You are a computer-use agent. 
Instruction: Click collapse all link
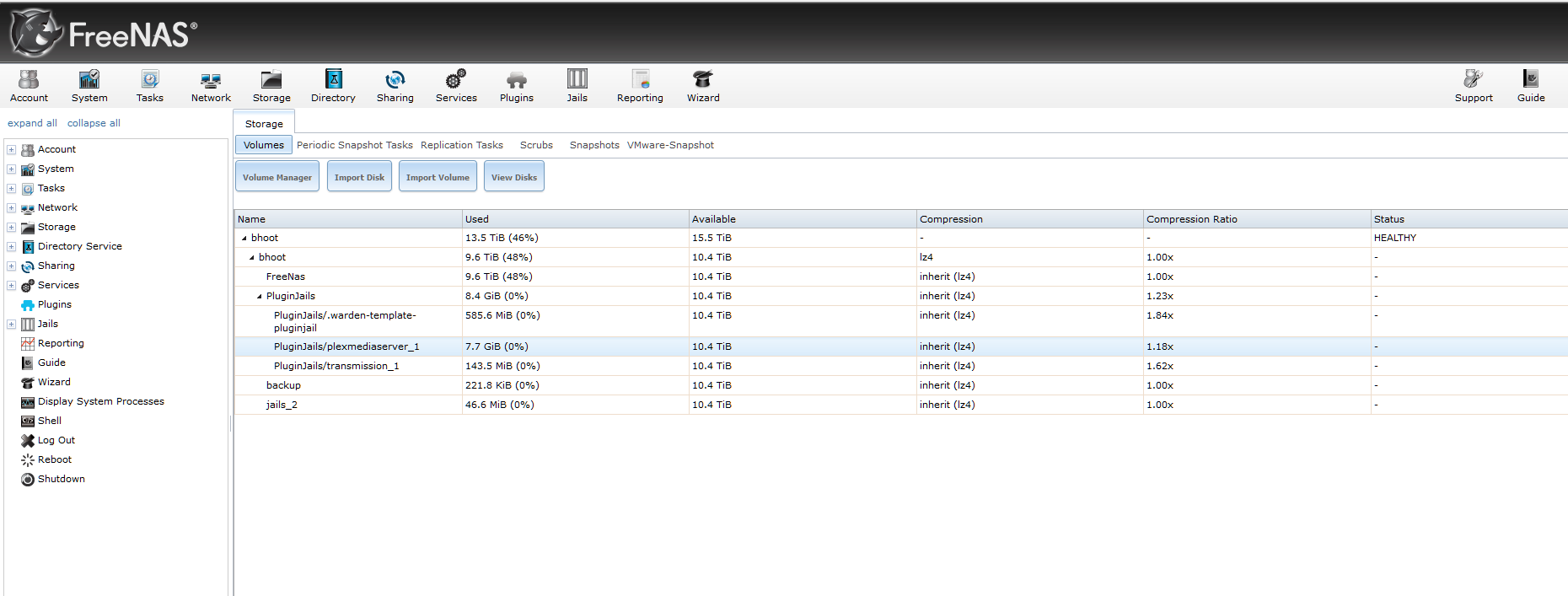(x=94, y=123)
